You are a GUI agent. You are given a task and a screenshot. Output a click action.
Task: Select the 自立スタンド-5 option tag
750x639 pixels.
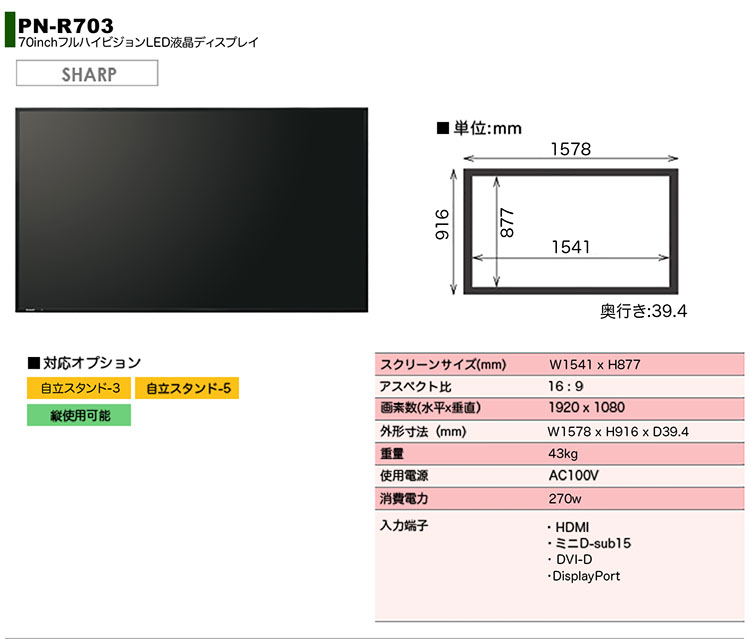click(187, 388)
